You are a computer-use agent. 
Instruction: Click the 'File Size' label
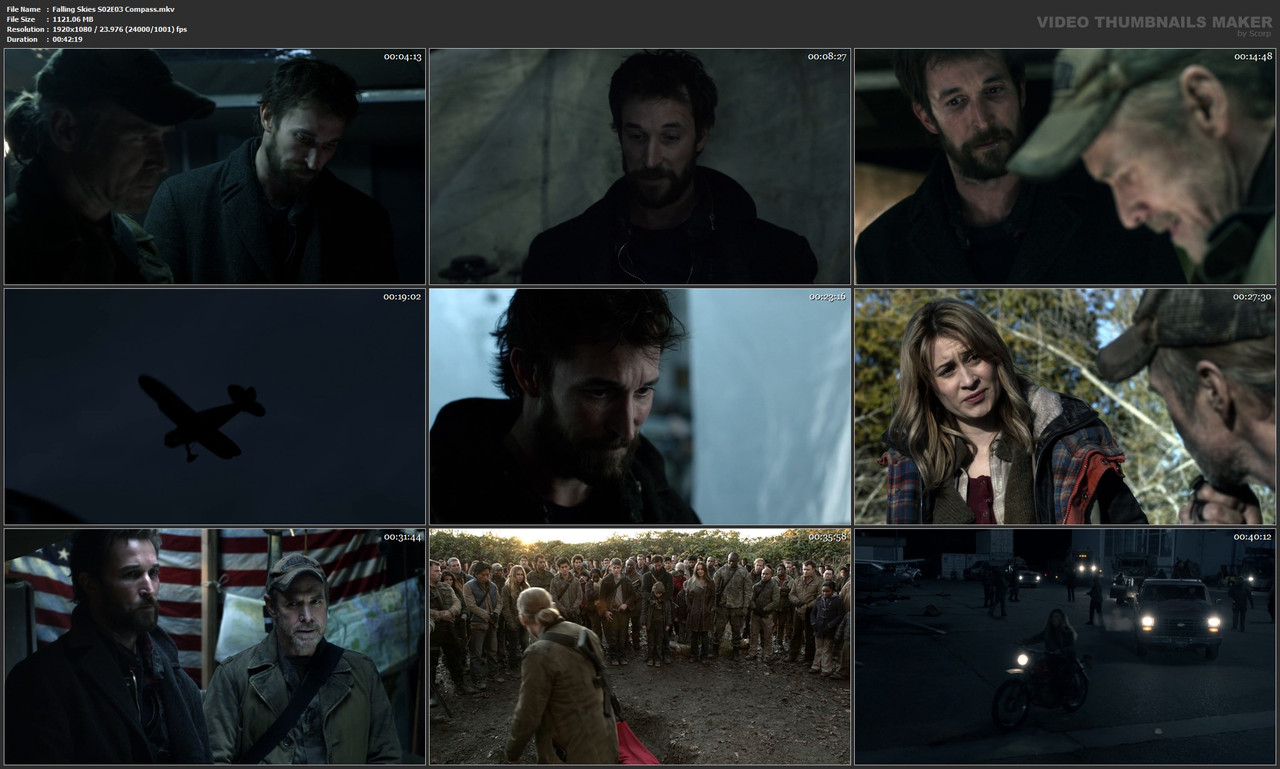tap(21, 19)
